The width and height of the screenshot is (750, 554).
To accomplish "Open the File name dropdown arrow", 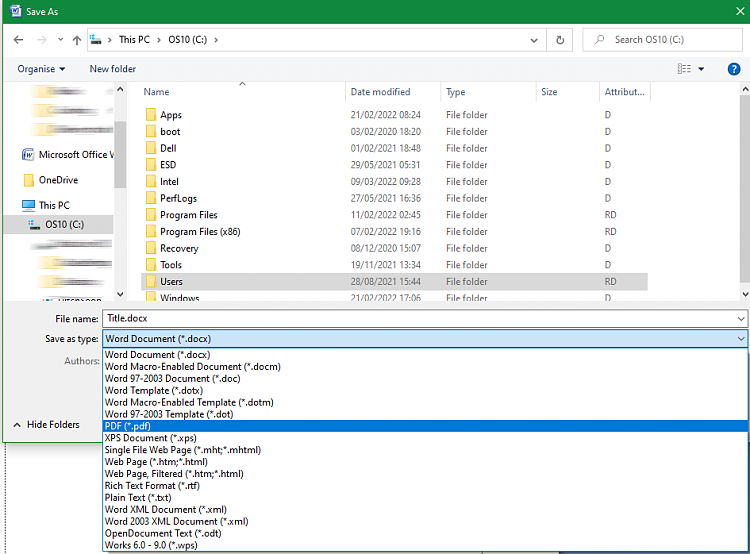I will [x=739, y=319].
